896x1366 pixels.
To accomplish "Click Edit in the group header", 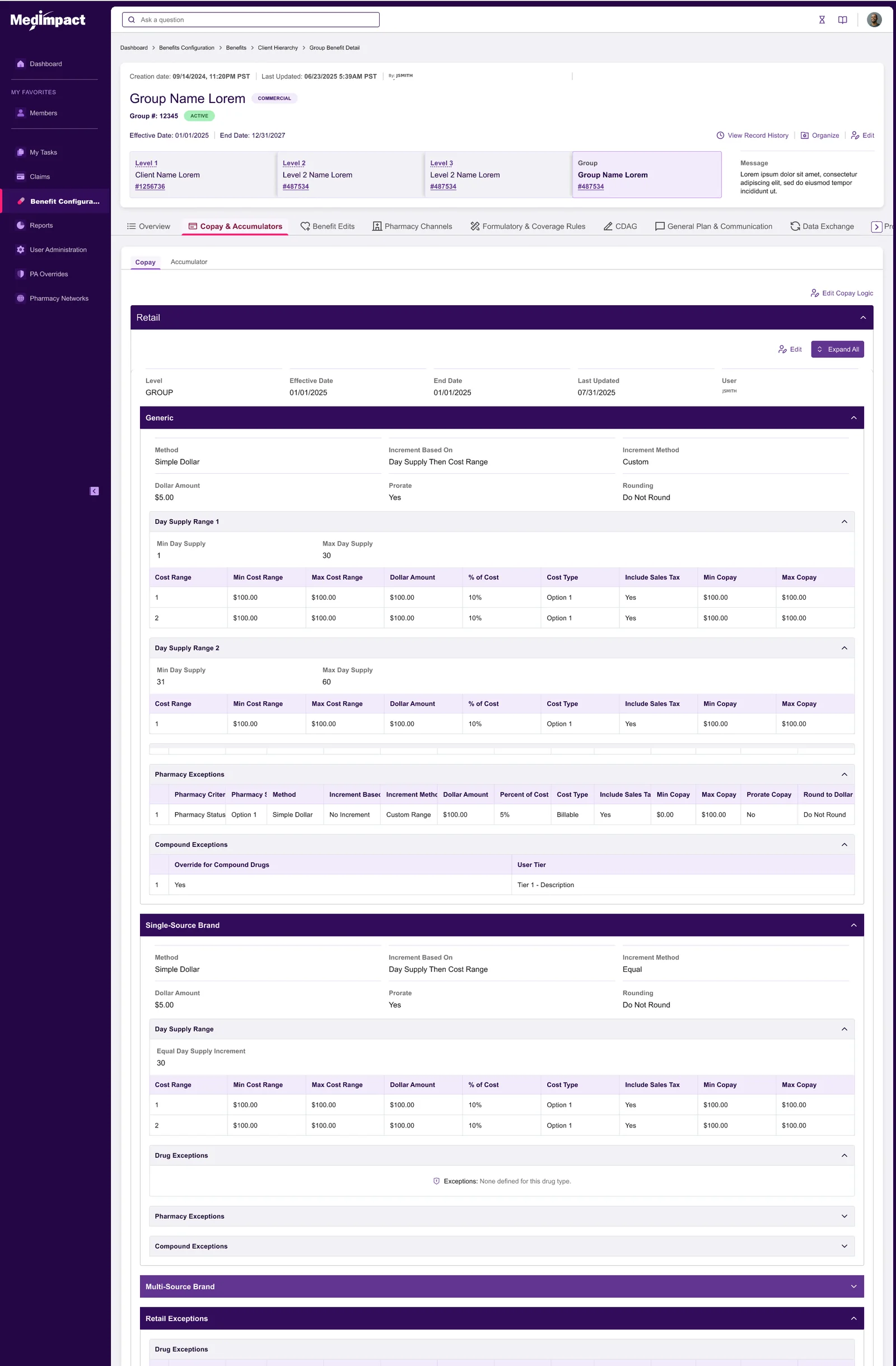I will (862, 136).
